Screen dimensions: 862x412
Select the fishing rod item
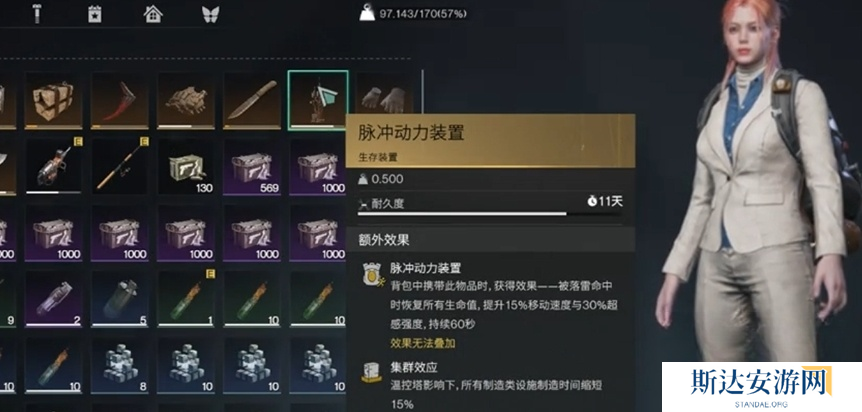click(x=120, y=166)
